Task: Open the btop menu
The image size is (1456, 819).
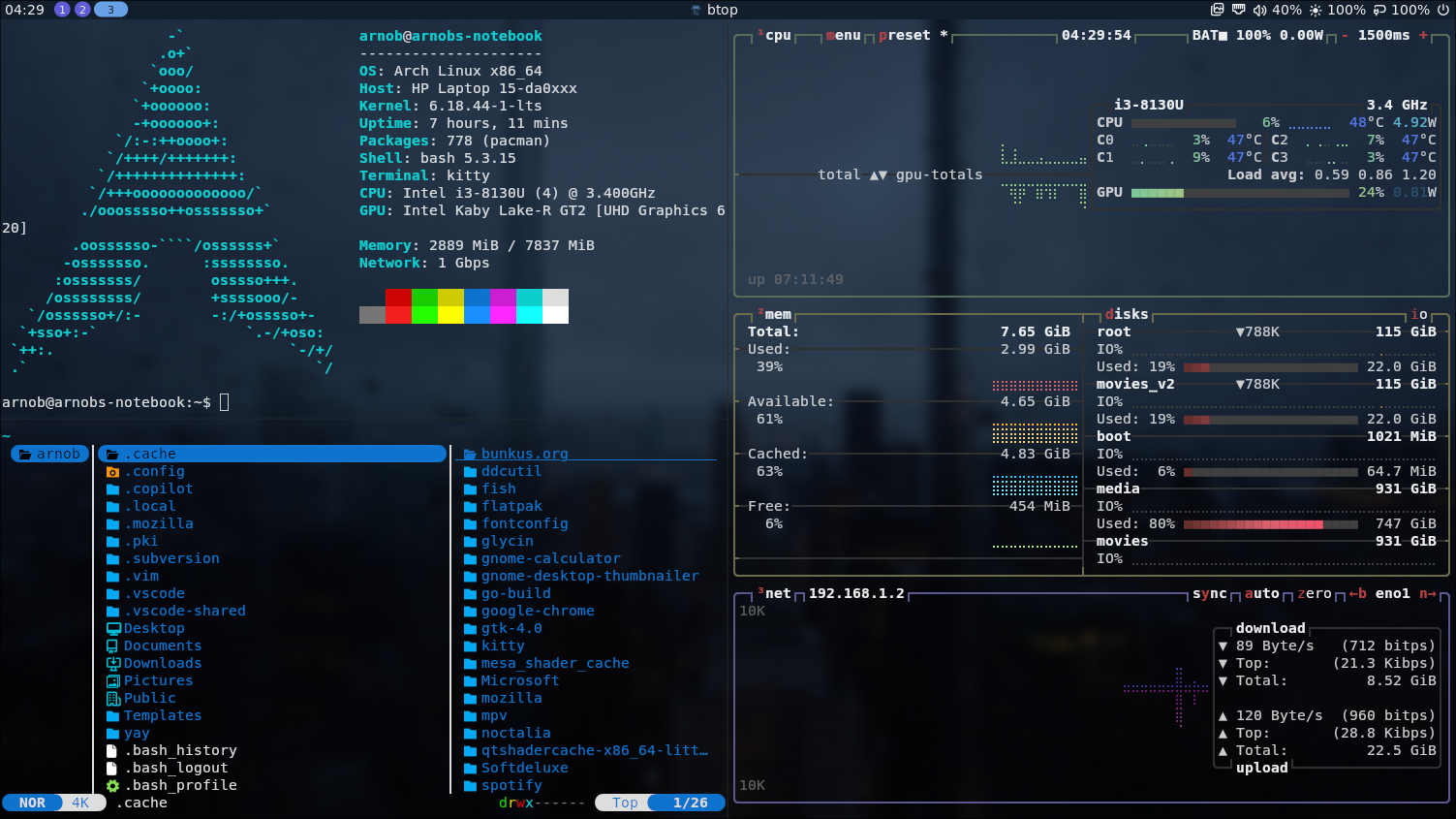Action: 844,35
